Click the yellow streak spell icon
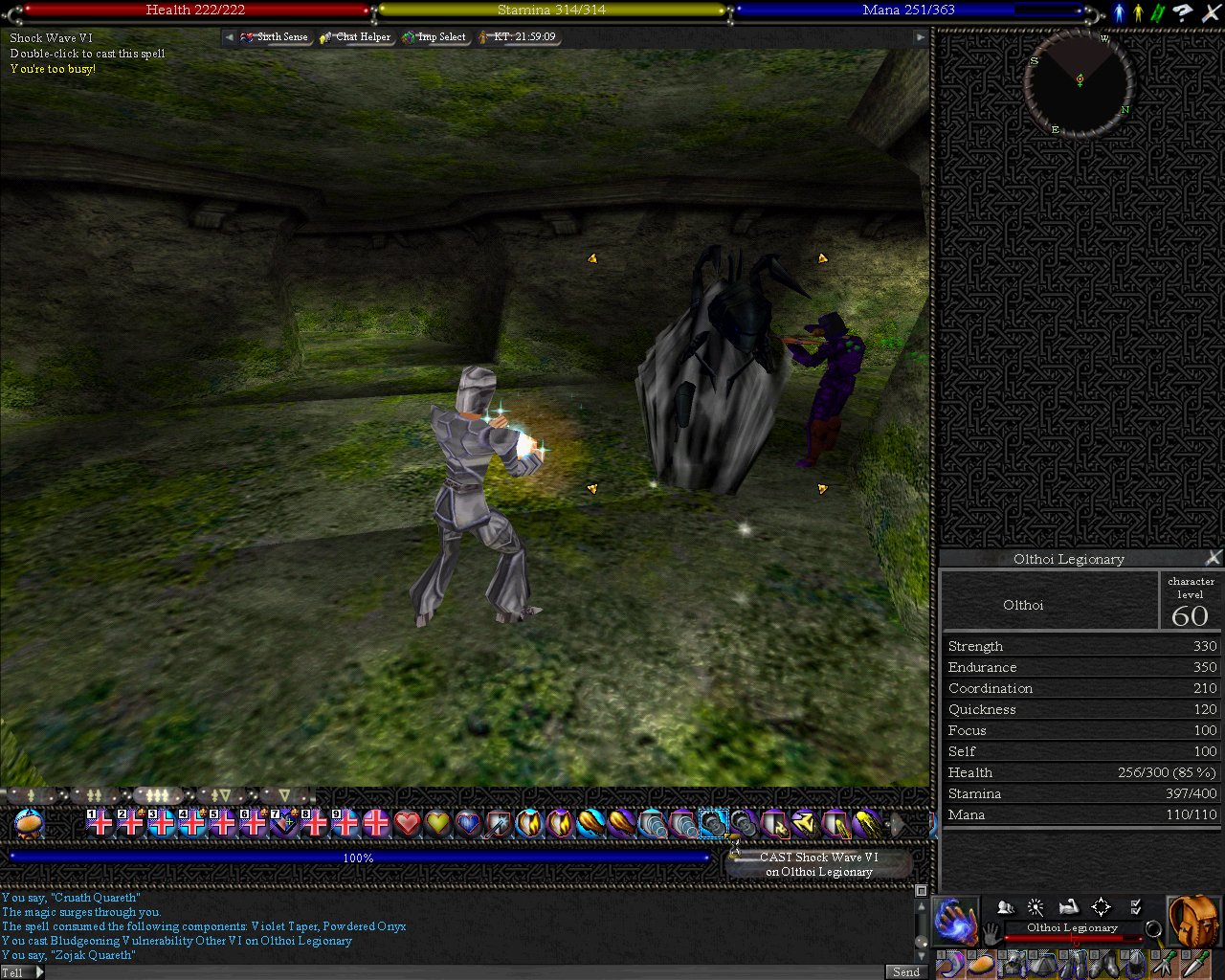 (x=866, y=822)
